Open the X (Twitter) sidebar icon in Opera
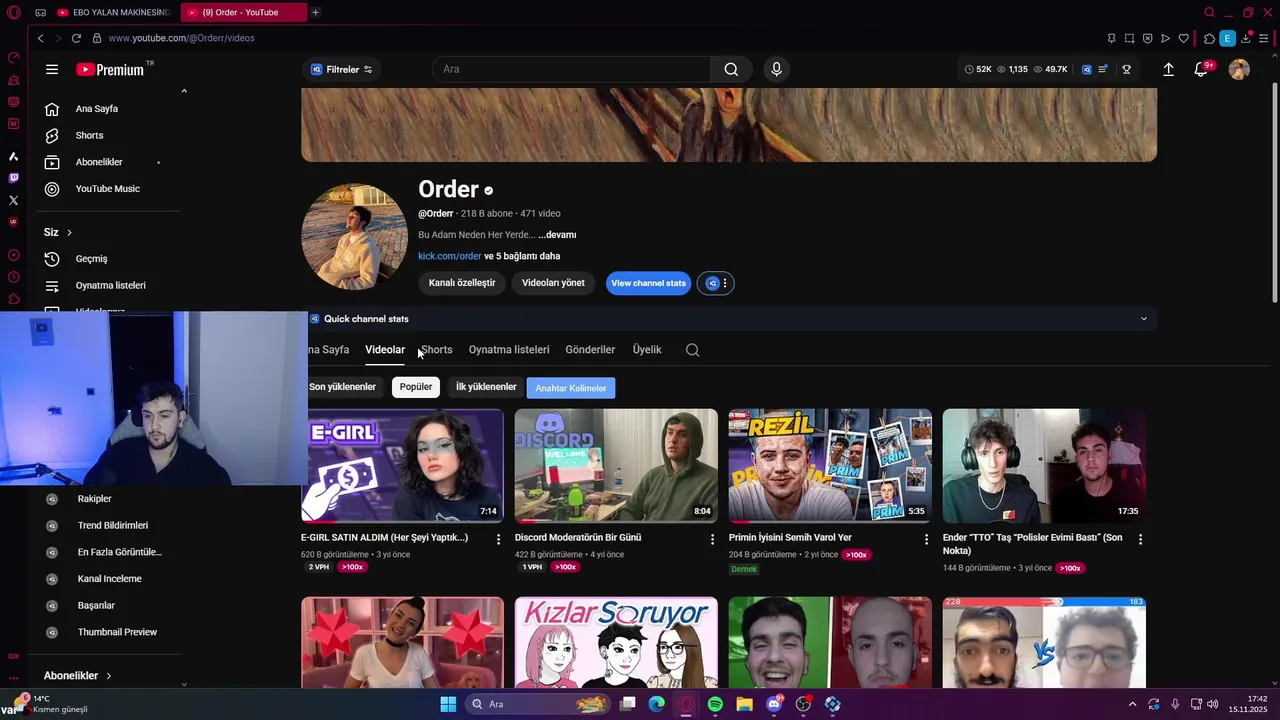The width and height of the screenshot is (1280, 720). [x=13, y=200]
